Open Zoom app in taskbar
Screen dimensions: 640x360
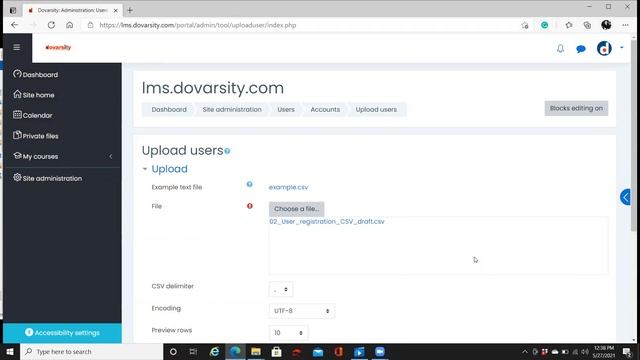pyautogui.click(x=380, y=351)
